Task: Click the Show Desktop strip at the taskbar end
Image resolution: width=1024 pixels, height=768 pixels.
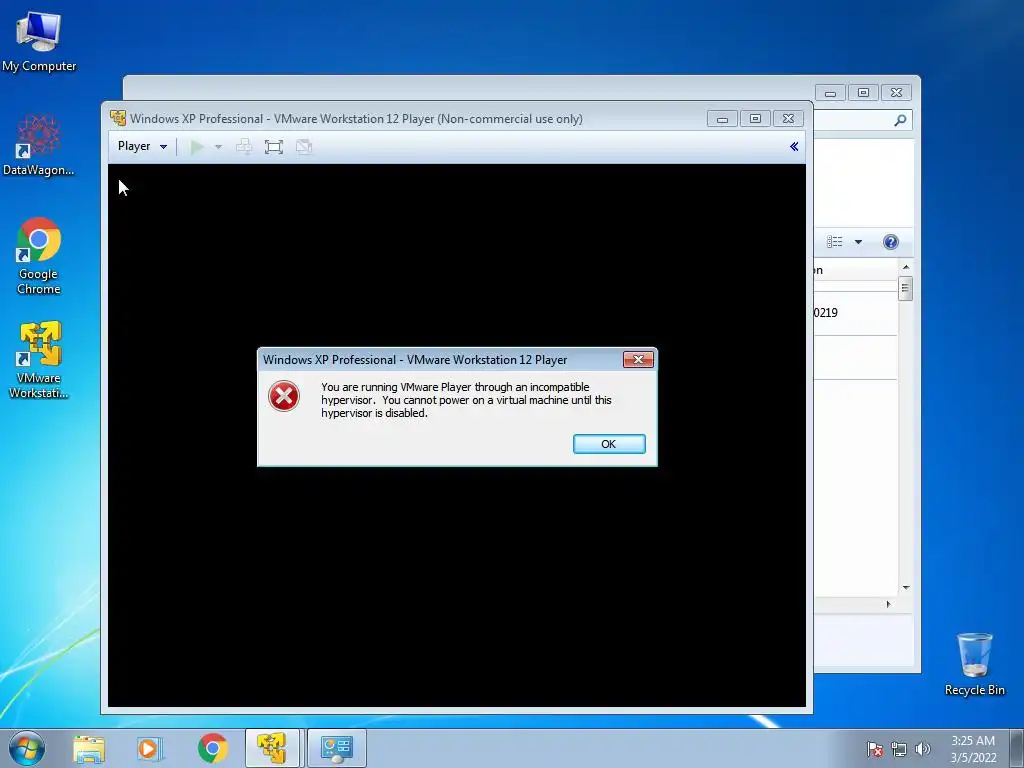Action: 1016,748
